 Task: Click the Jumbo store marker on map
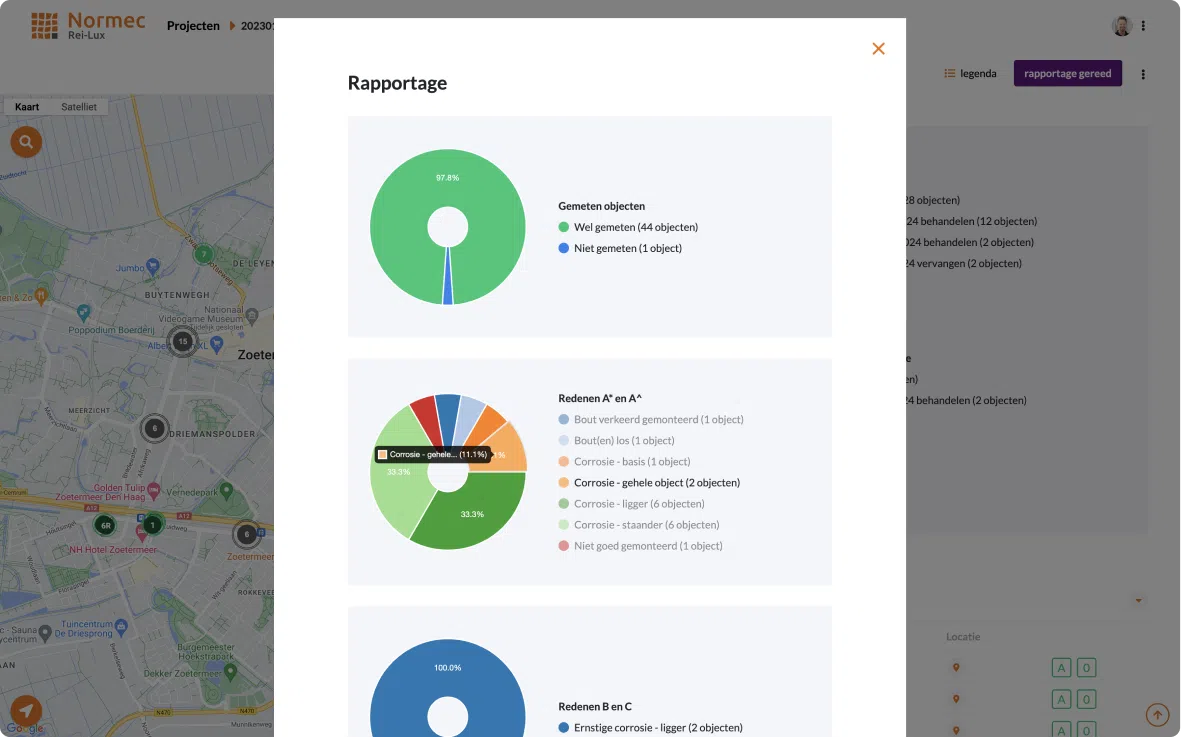pyautogui.click(x=153, y=265)
